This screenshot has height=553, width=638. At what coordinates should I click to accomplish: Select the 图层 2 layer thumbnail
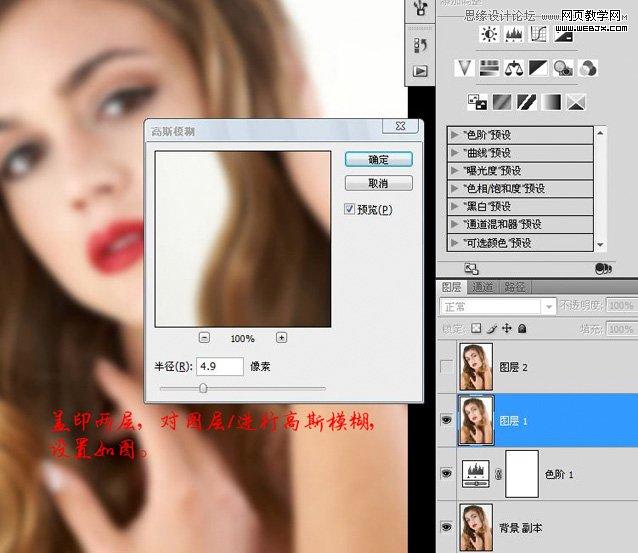[x=476, y=367]
